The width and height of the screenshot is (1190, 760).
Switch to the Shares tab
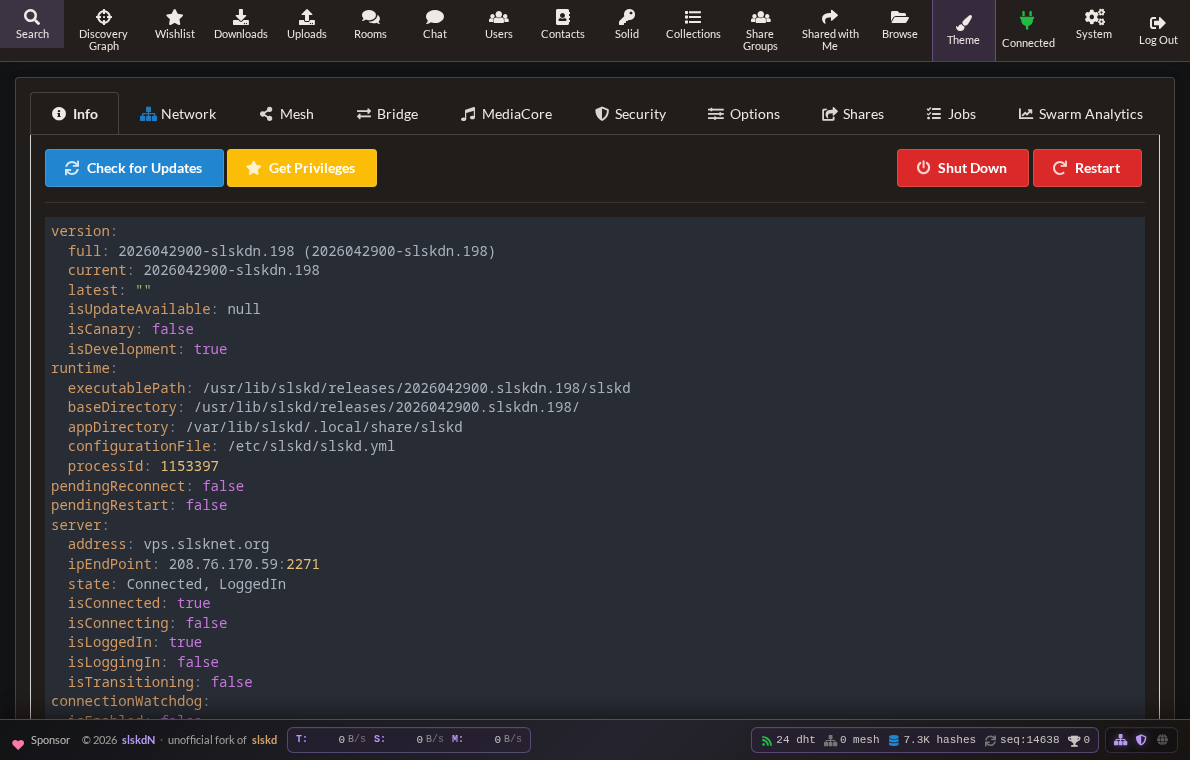852,114
